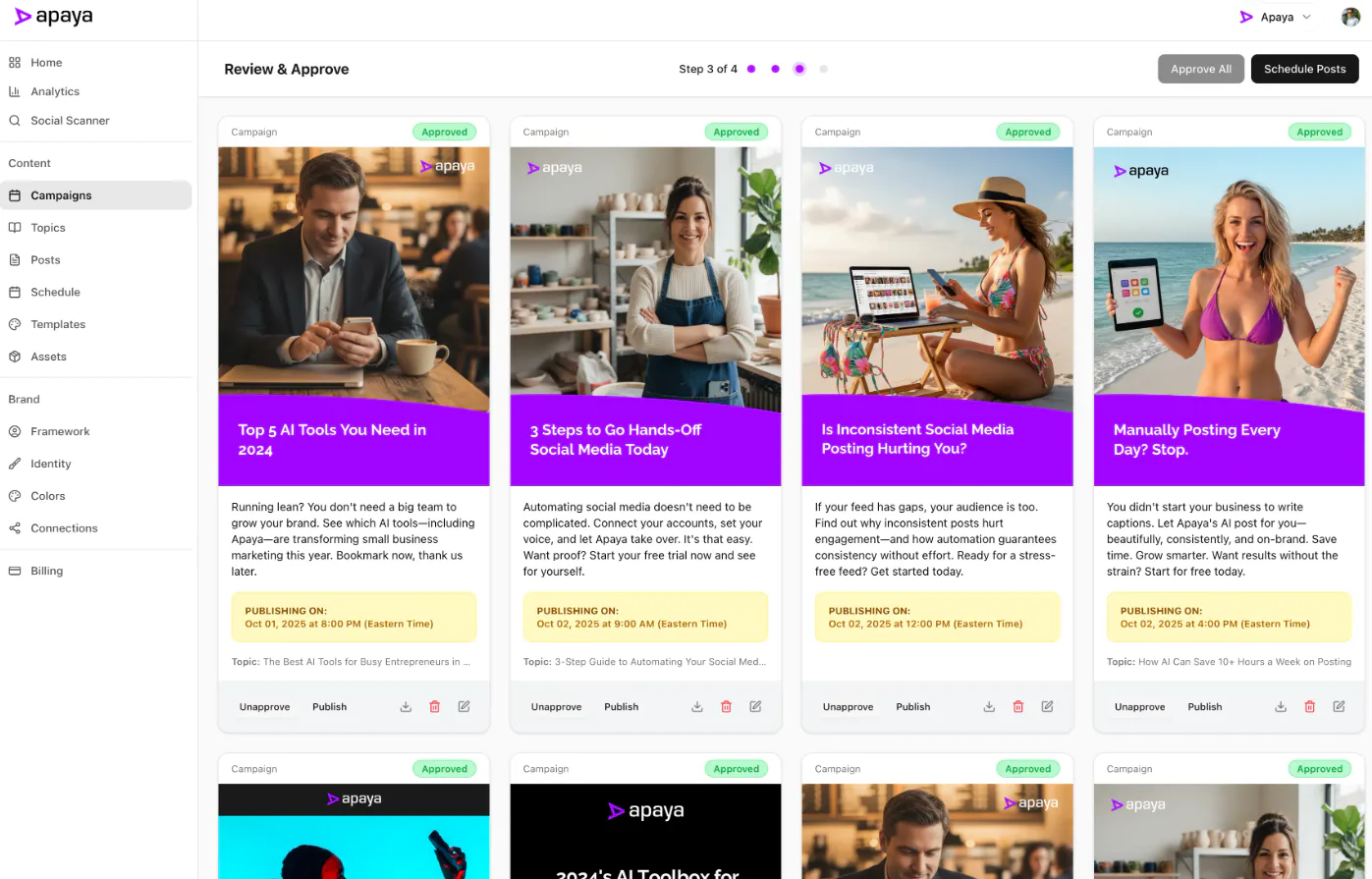This screenshot has height=879, width=1372.
Task: Click the Templates palette icon
Action: pyautogui.click(x=15, y=324)
